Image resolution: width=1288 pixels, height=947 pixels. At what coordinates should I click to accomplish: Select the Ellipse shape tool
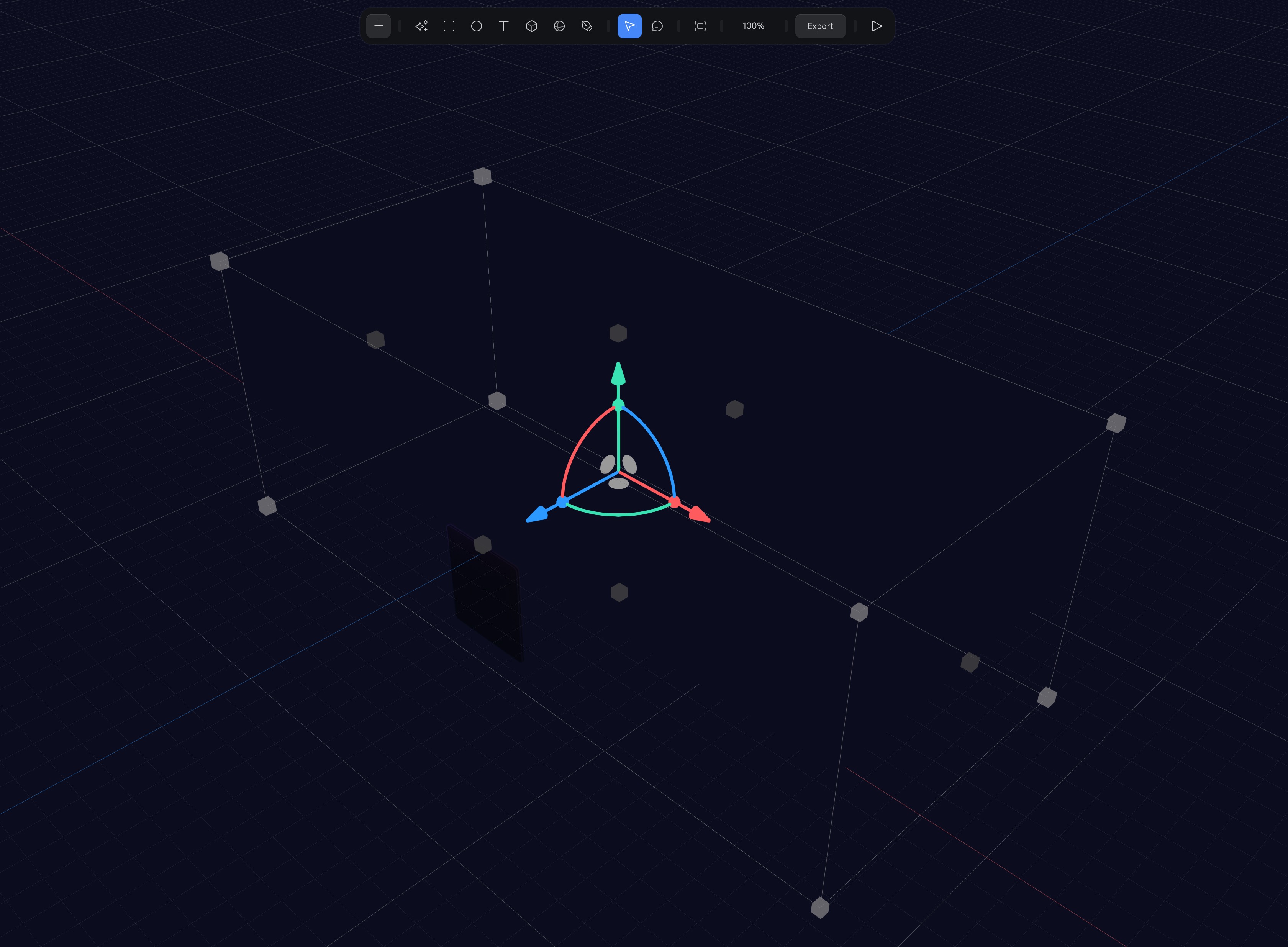point(476,26)
